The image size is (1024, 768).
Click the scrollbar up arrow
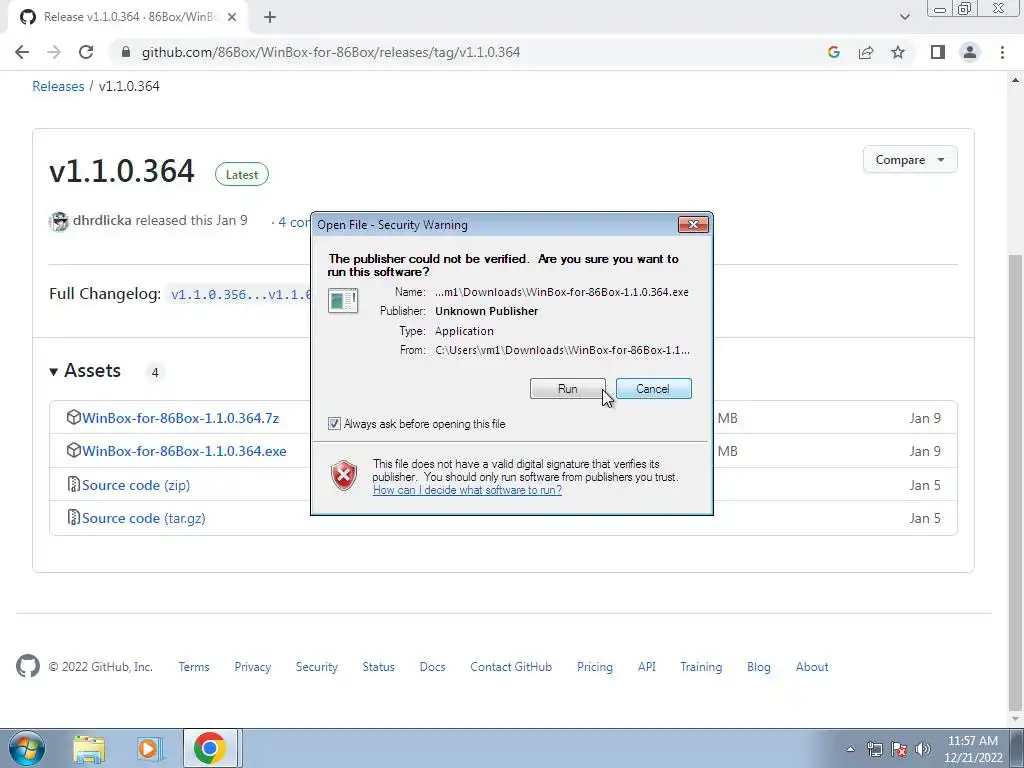click(x=1015, y=80)
